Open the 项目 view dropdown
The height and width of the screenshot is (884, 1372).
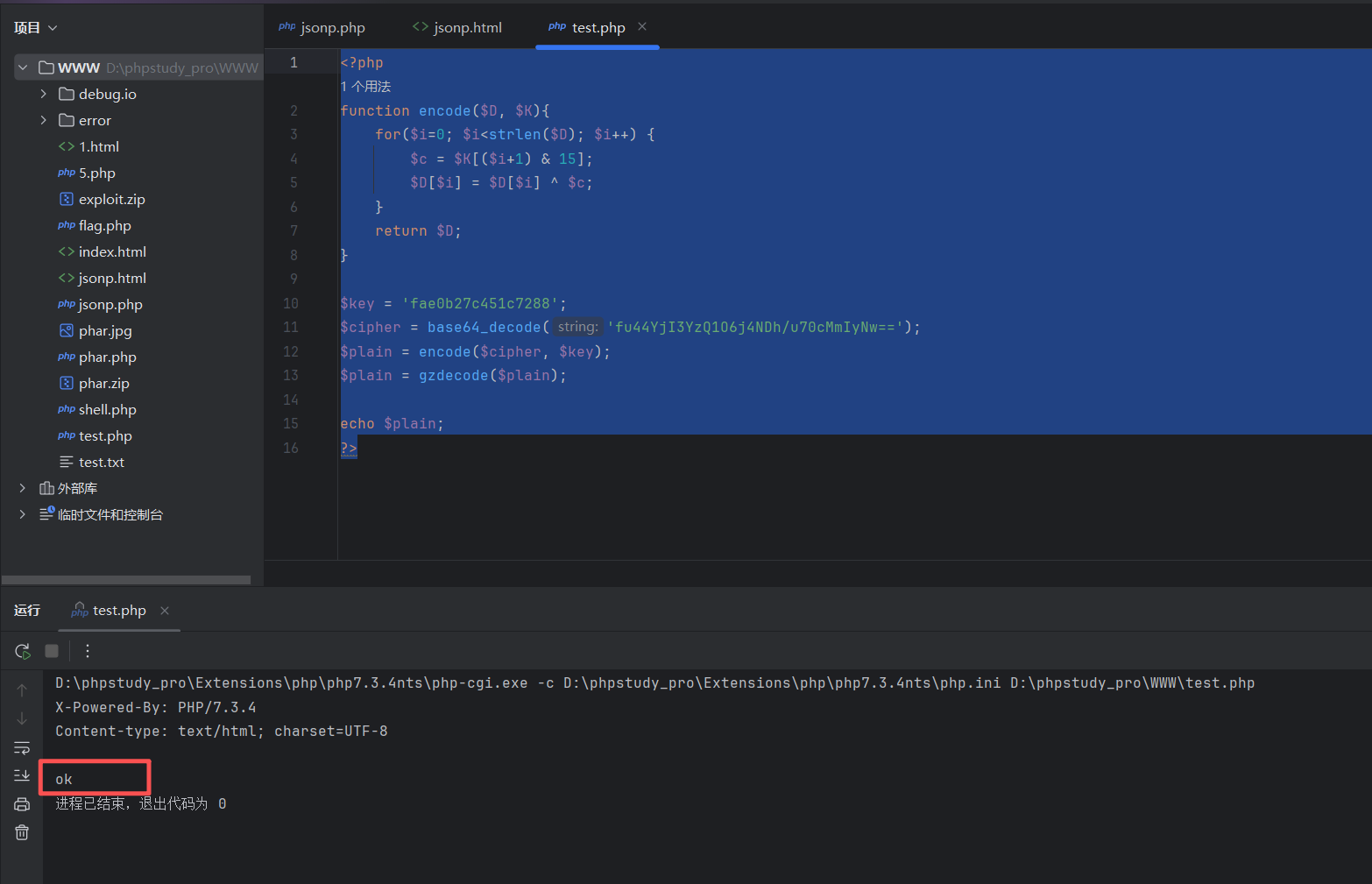tap(36, 28)
